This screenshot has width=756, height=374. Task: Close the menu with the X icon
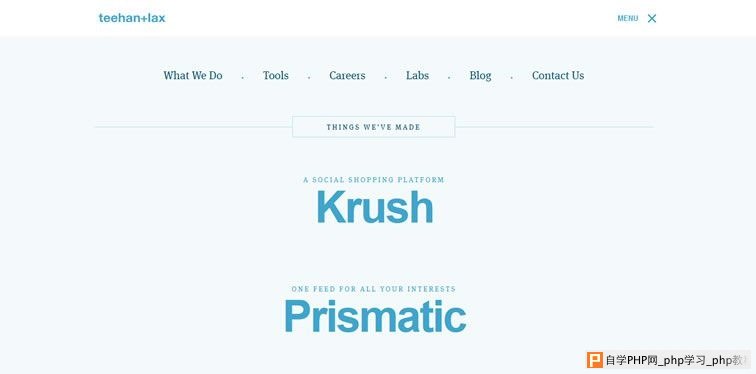pyautogui.click(x=652, y=18)
